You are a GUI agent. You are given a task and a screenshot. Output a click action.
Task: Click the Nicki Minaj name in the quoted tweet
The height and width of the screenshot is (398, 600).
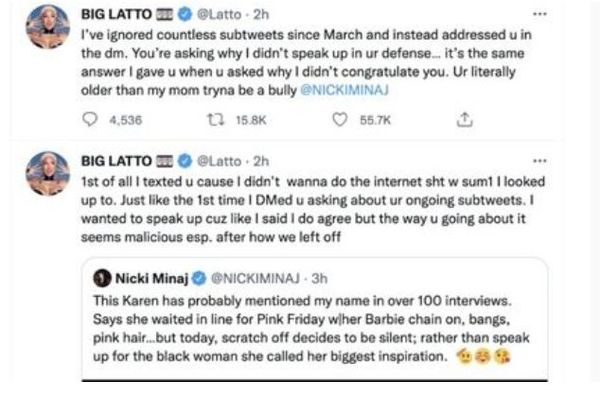click(x=152, y=278)
